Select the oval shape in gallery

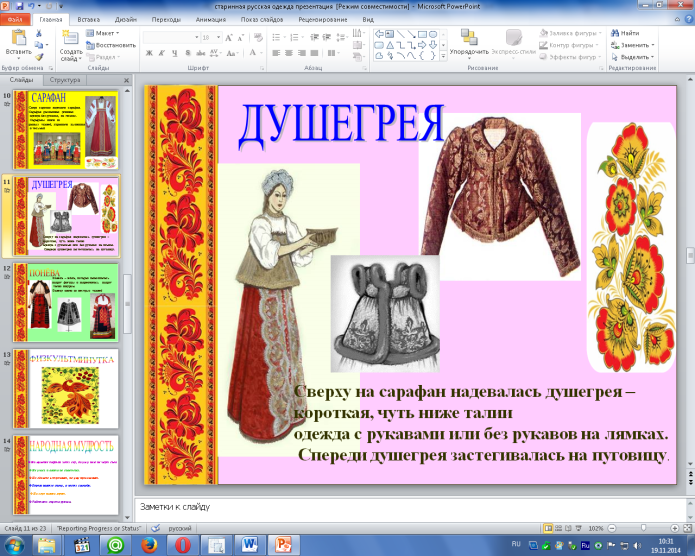coord(433,34)
